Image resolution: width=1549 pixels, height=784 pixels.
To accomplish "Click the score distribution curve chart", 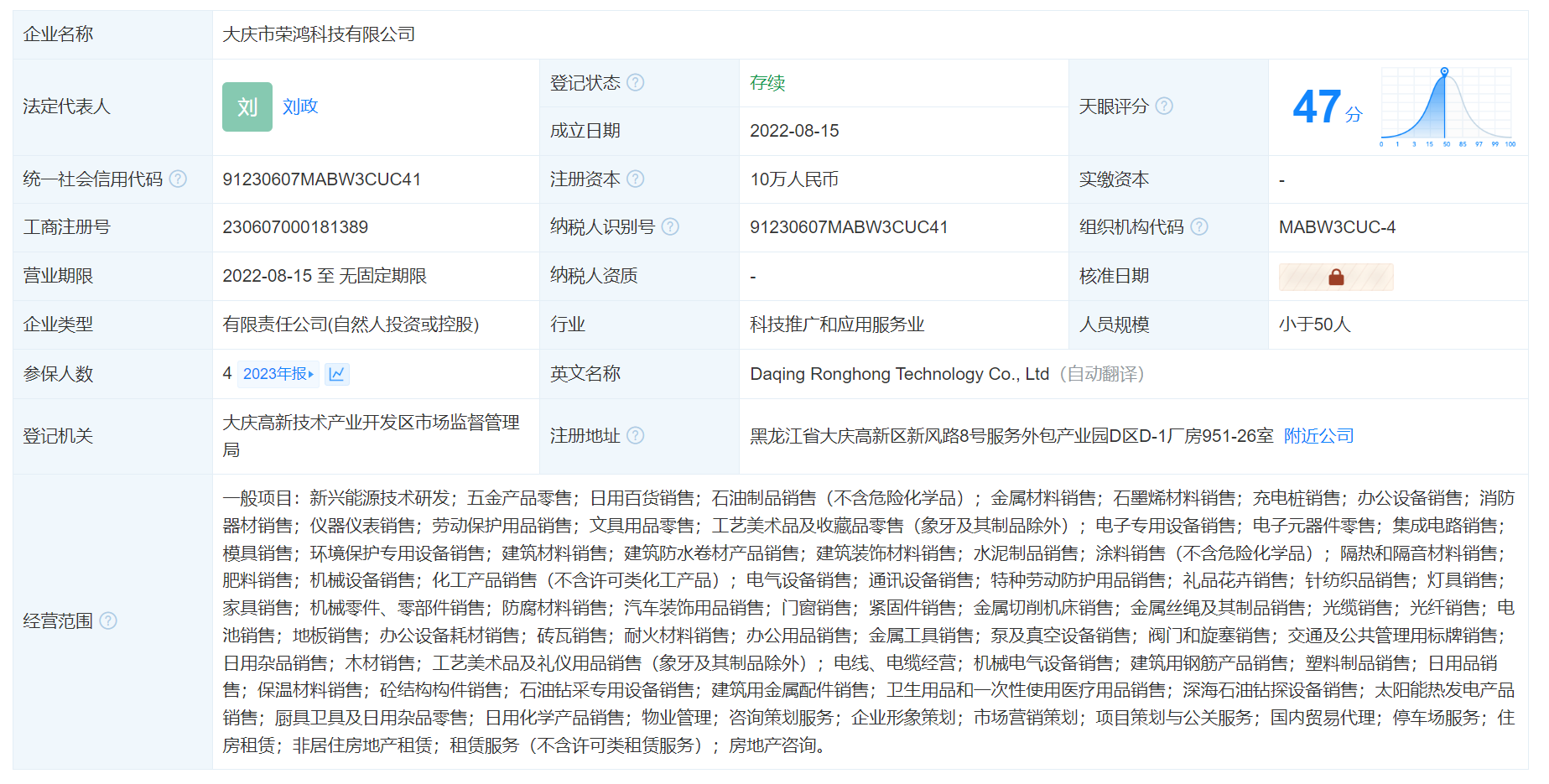I will coord(1446,106).
